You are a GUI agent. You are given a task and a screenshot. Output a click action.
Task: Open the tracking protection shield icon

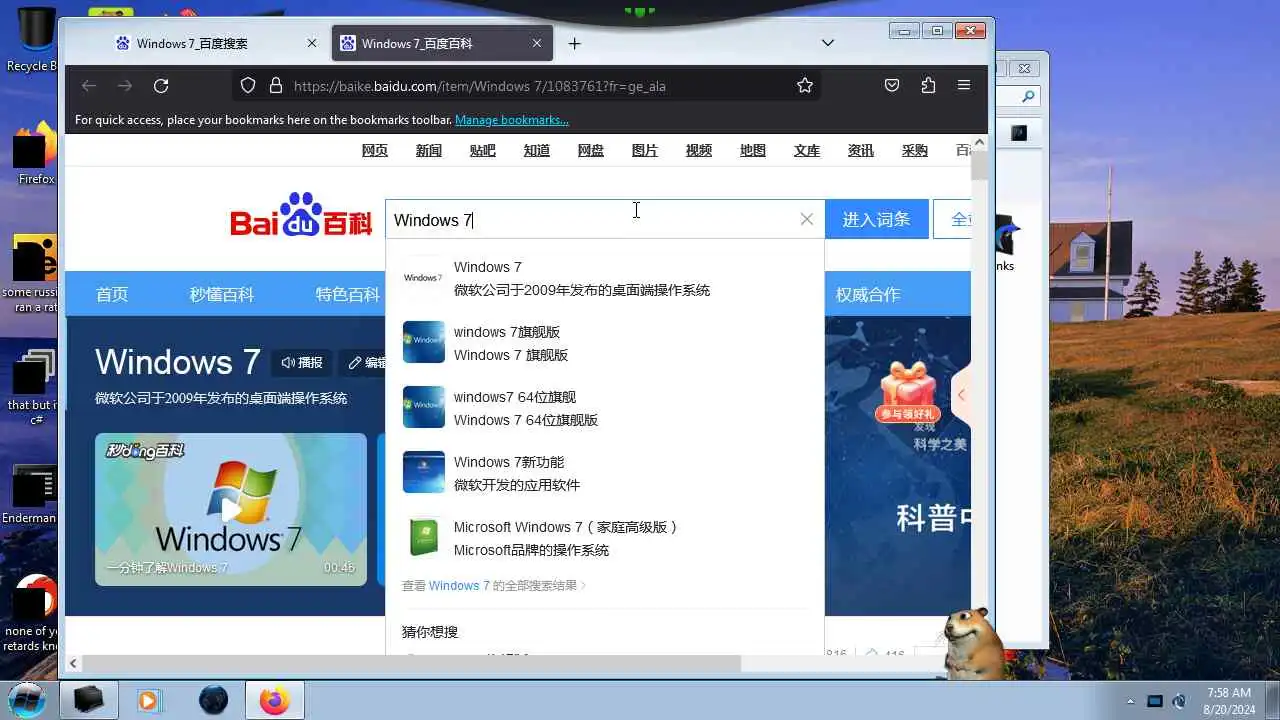click(249, 86)
